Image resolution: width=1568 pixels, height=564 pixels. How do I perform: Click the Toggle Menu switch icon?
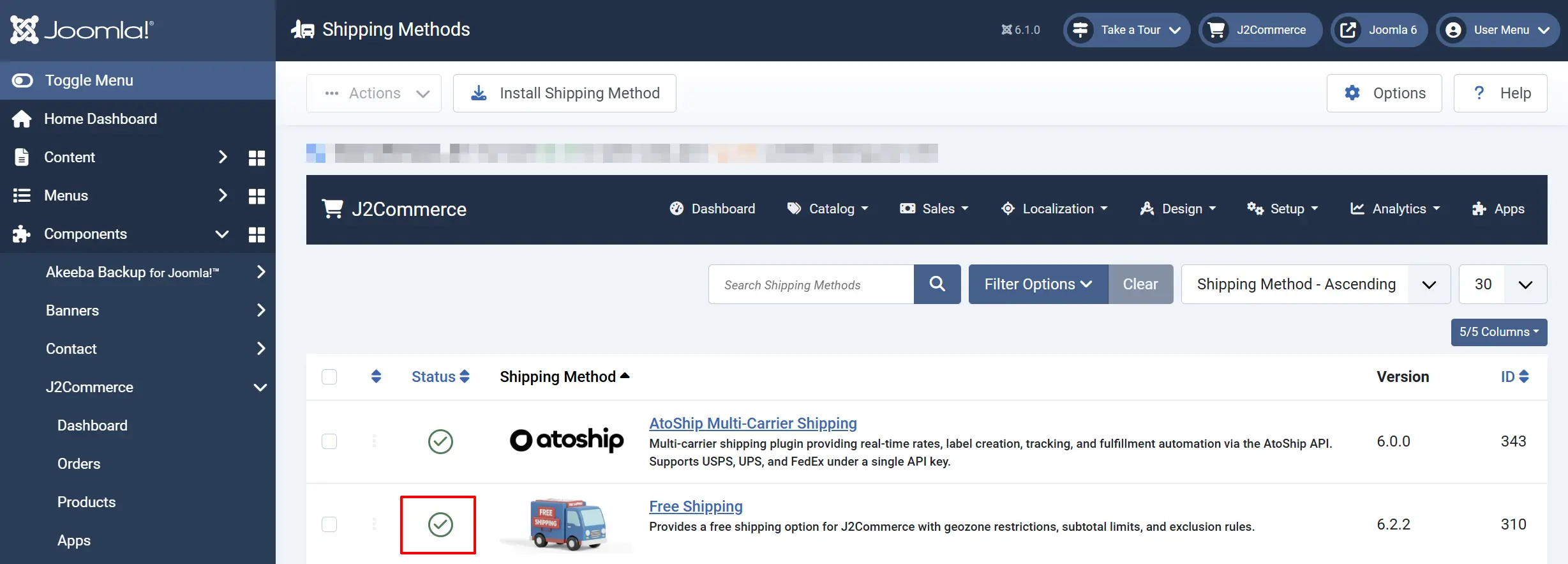point(22,80)
